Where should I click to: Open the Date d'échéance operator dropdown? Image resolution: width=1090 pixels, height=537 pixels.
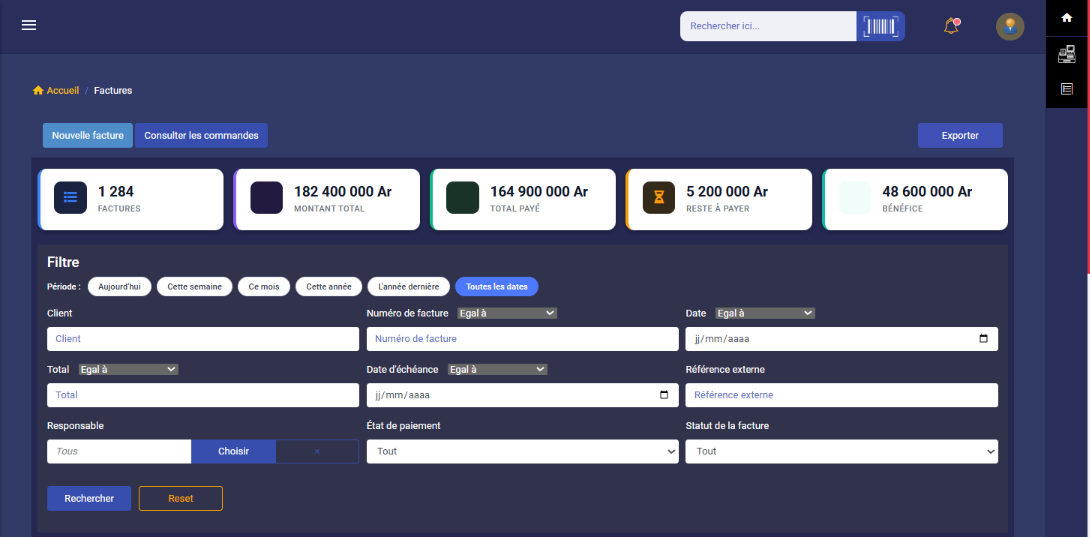(498, 370)
